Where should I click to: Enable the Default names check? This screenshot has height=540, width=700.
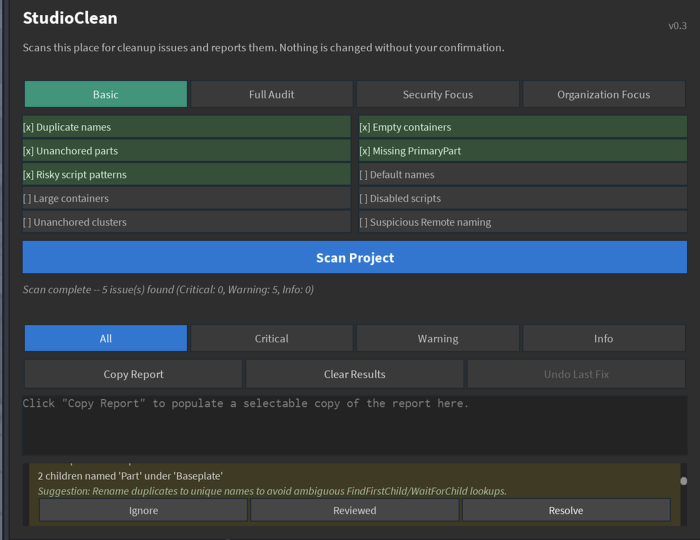point(523,174)
